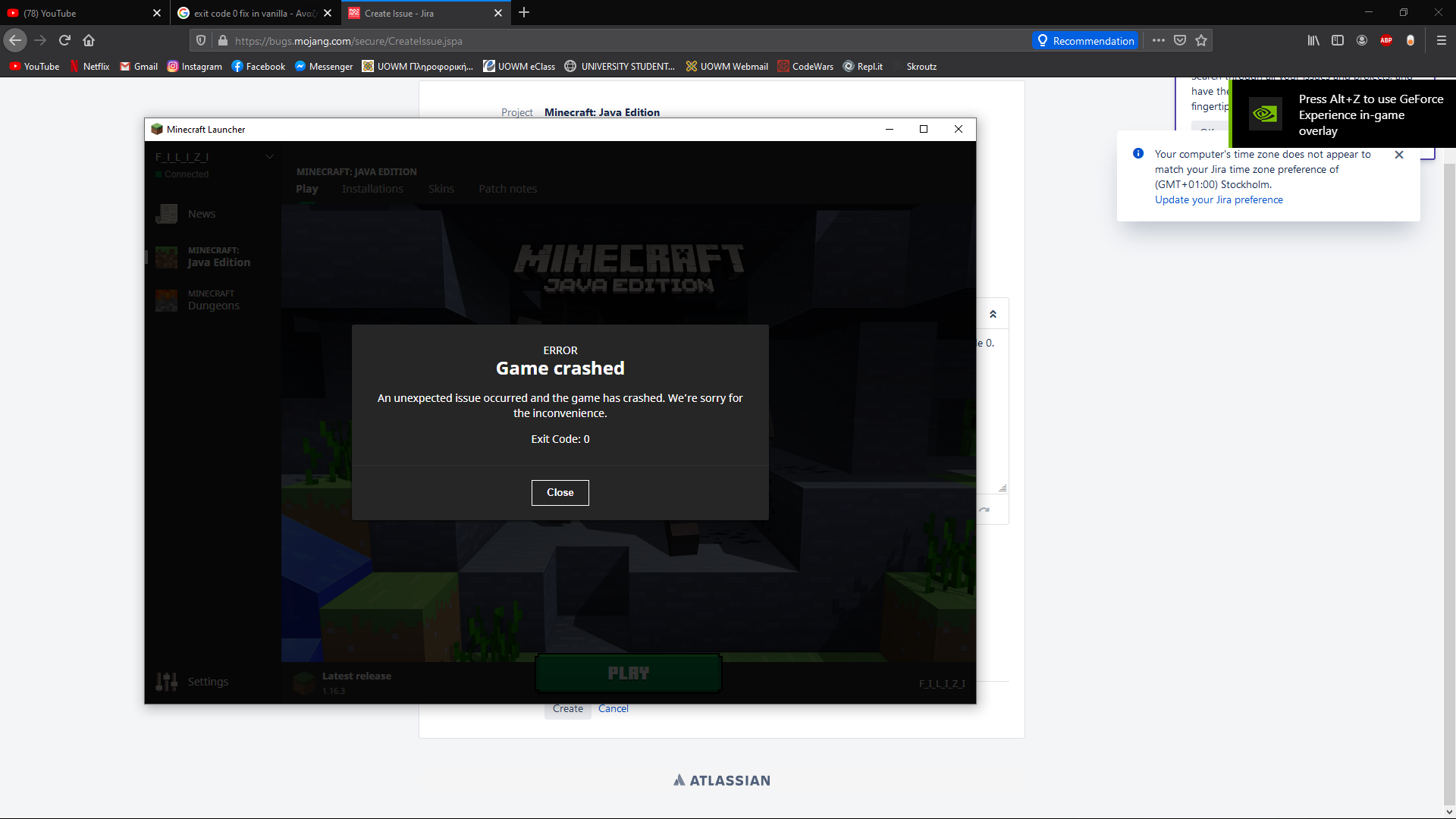The height and width of the screenshot is (819, 1456).
Task: Click the browser reload icon
Action: pyautogui.click(x=64, y=40)
